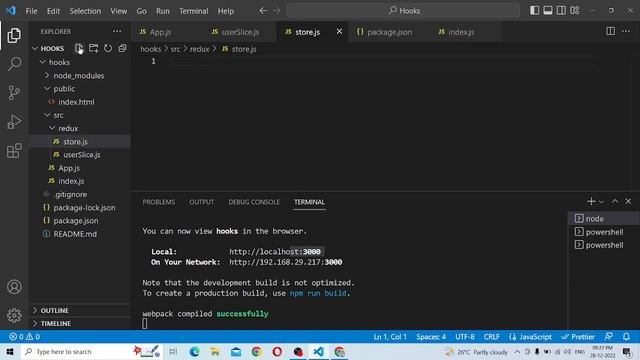Change the UTF-8 file encoding

point(465,337)
